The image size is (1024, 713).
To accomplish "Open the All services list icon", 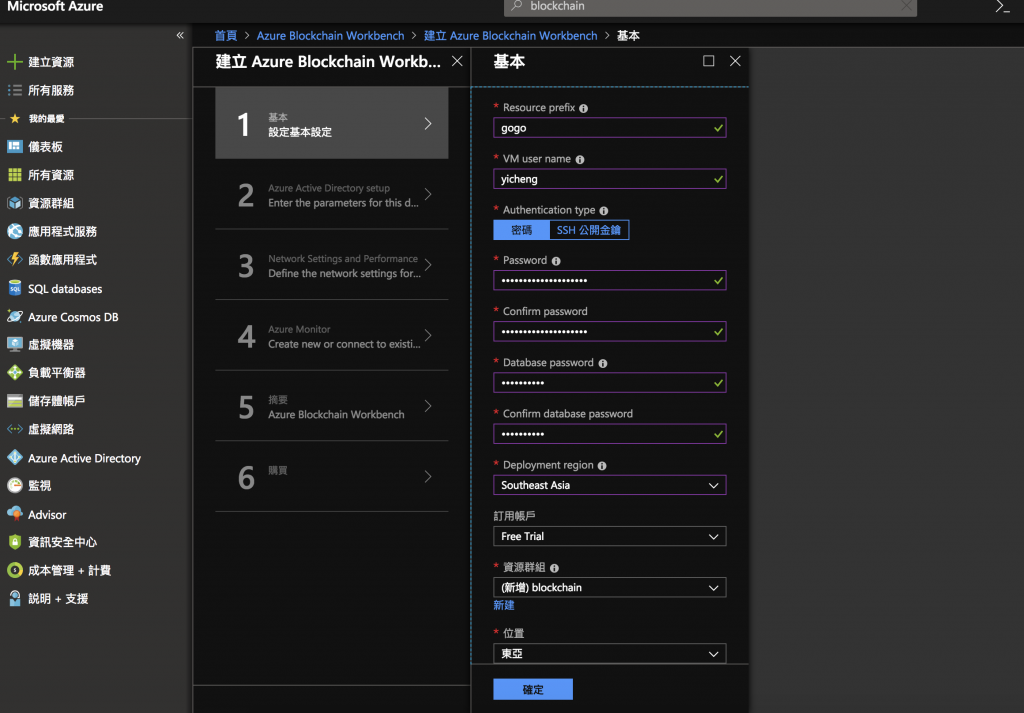I will pos(14,90).
